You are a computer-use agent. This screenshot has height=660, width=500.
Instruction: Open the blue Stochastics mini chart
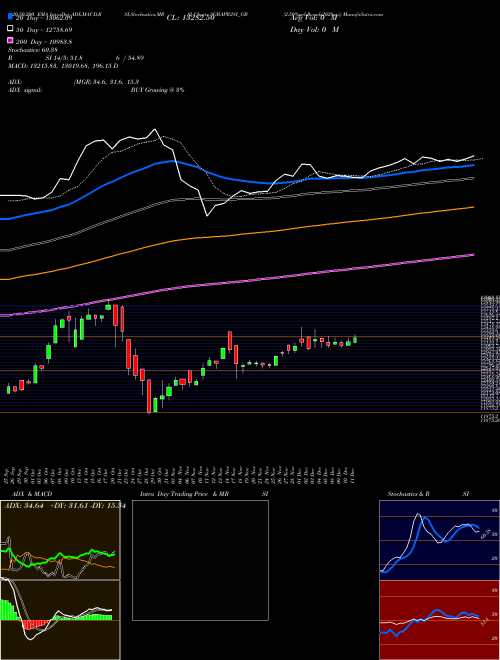[439, 540]
